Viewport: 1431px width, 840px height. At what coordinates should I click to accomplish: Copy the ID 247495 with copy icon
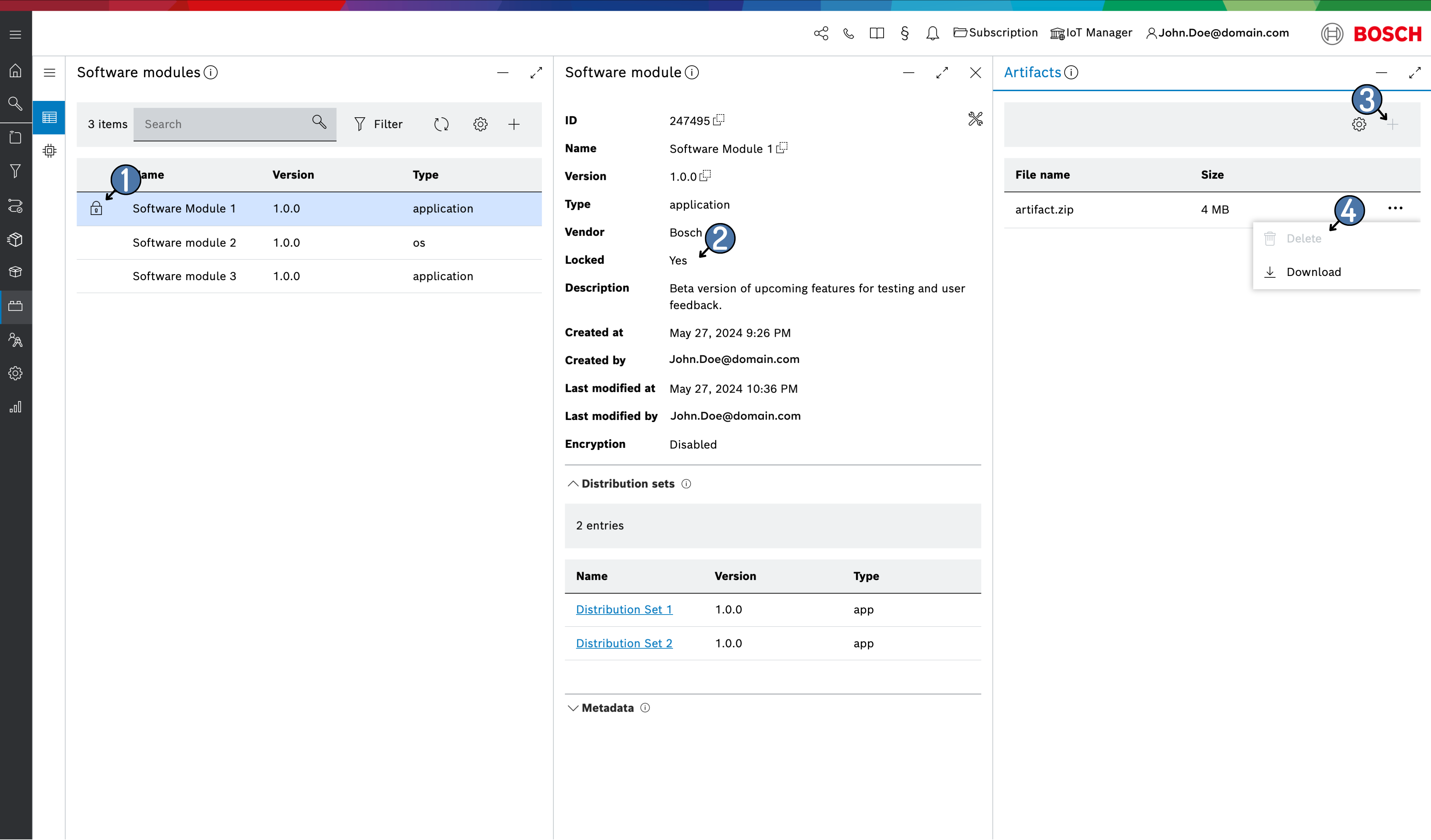[x=719, y=120]
